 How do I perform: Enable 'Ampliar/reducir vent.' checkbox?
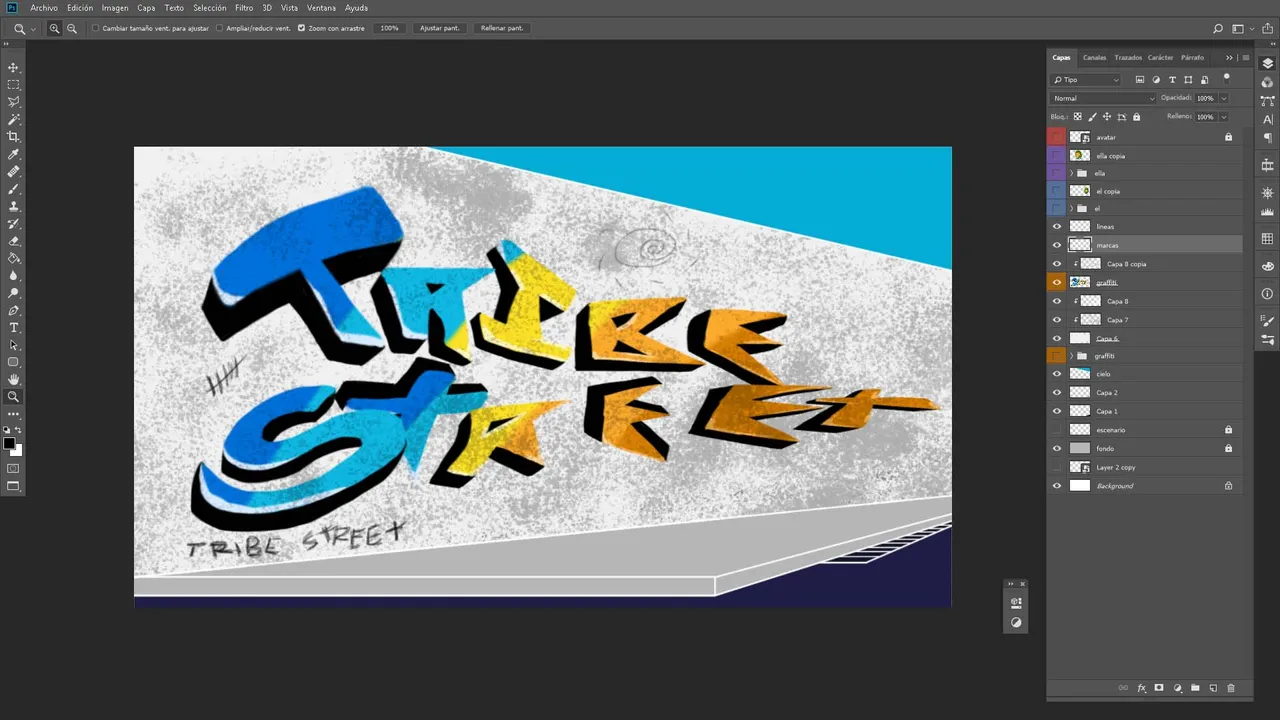(220, 28)
